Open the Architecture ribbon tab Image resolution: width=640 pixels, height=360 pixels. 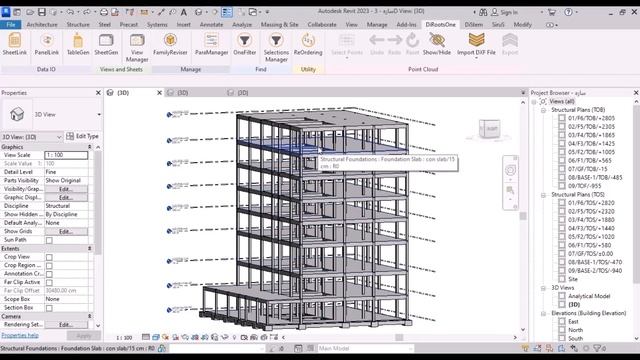pyautogui.click(x=42, y=24)
